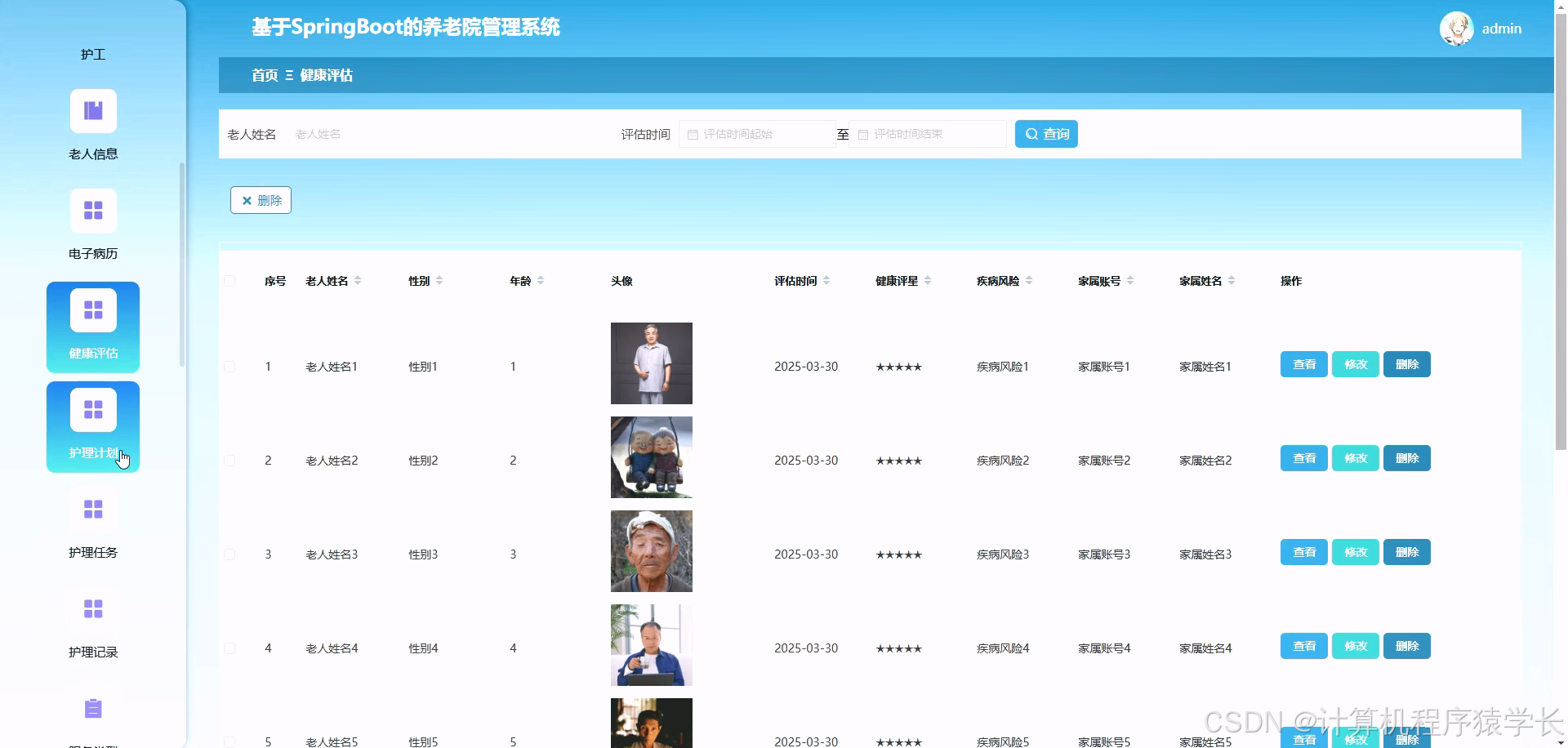
Task: Open the 护理任务 sidebar icon
Action: (x=92, y=509)
